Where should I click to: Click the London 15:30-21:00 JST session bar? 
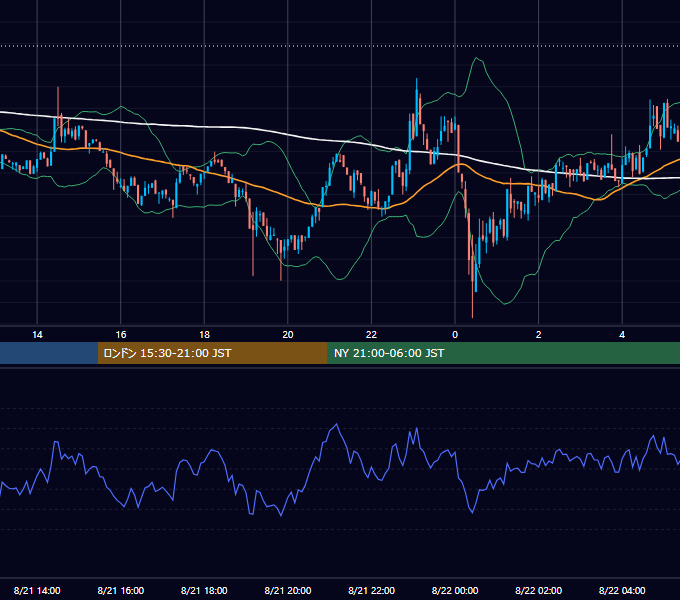(212, 353)
